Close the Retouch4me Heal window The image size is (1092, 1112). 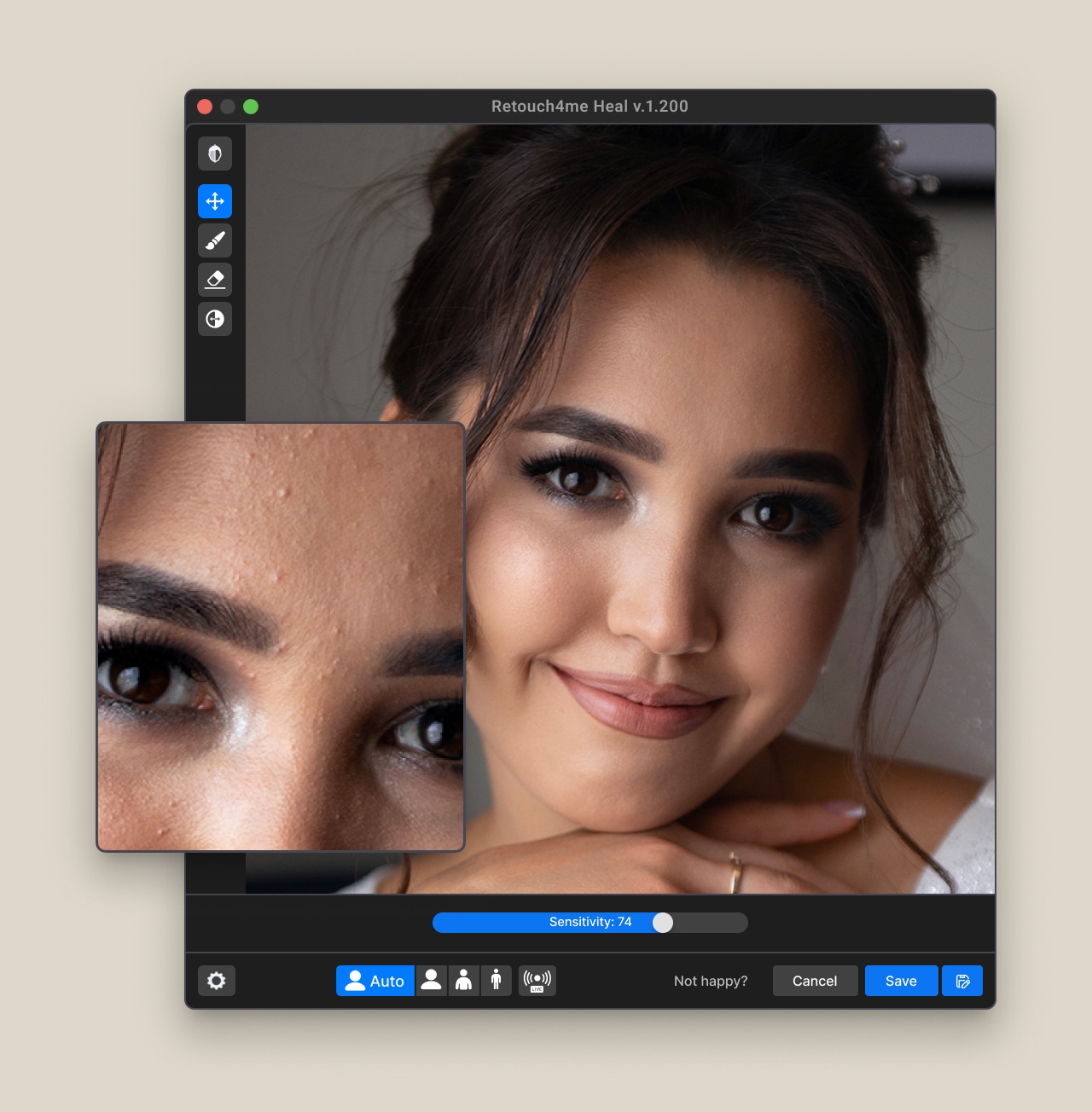(x=205, y=107)
